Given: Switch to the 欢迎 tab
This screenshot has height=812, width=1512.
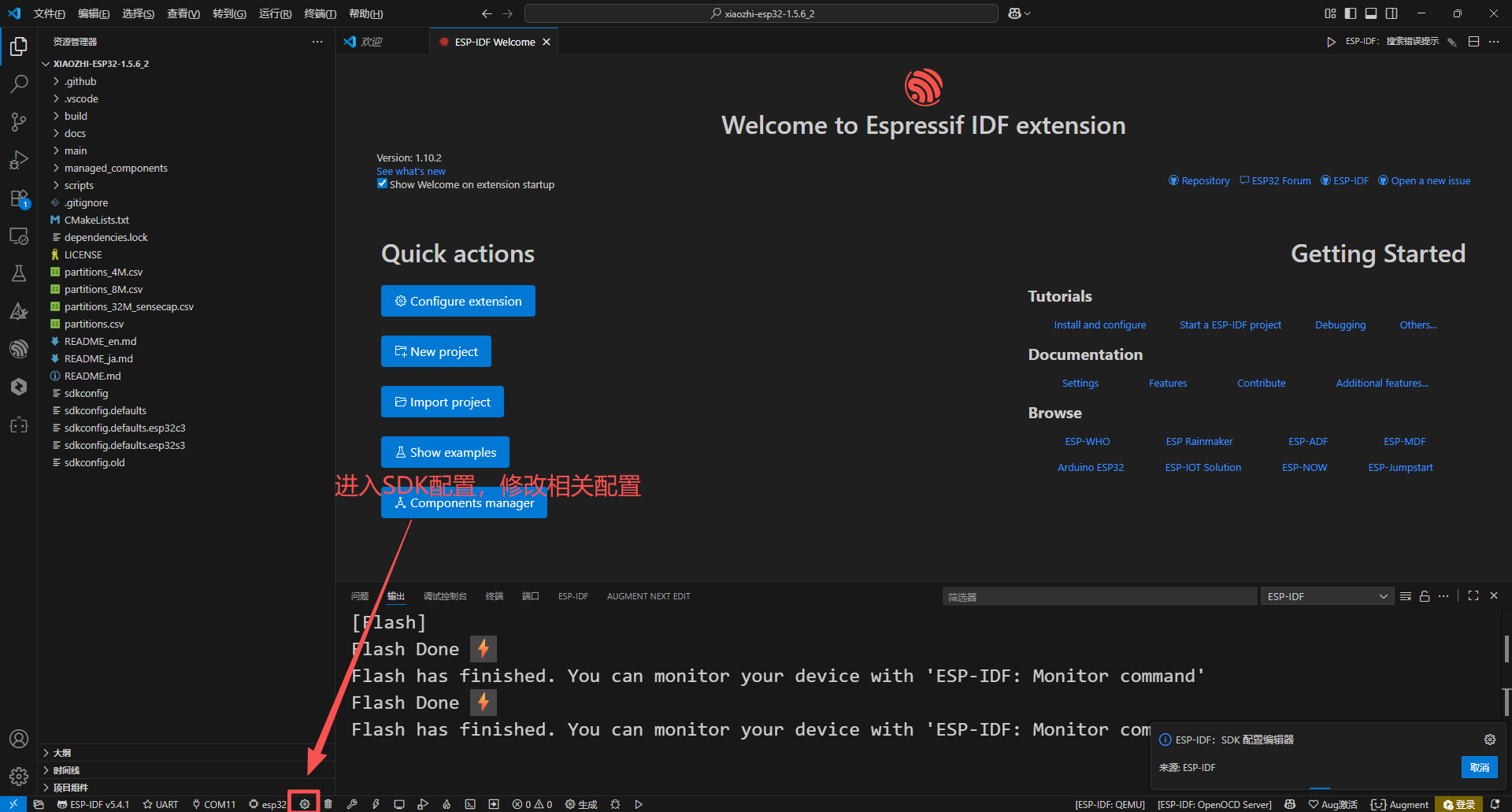Looking at the screenshot, I should pos(372,42).
